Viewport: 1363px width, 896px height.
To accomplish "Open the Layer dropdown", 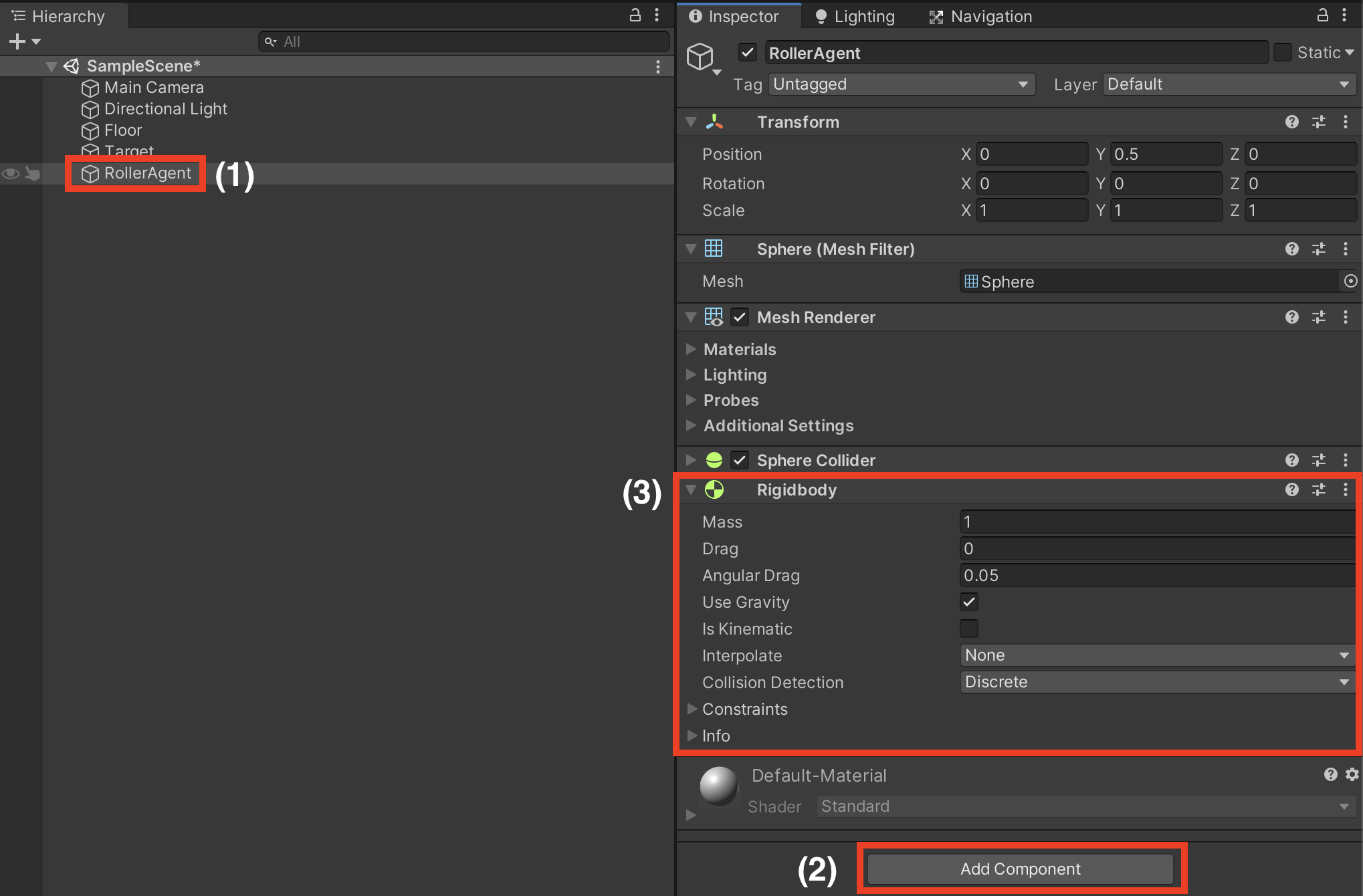I will tap(1229, 84).
